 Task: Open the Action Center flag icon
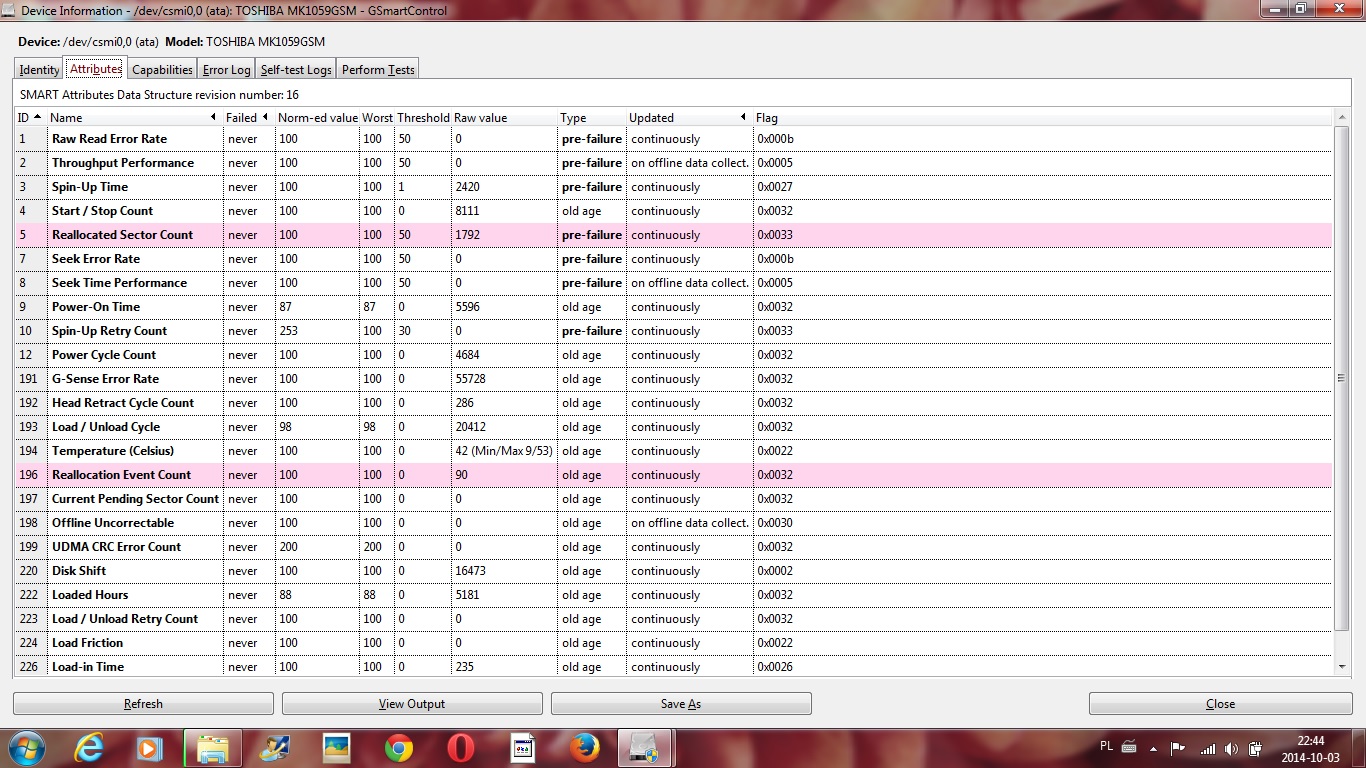(x=1178, y=748)
